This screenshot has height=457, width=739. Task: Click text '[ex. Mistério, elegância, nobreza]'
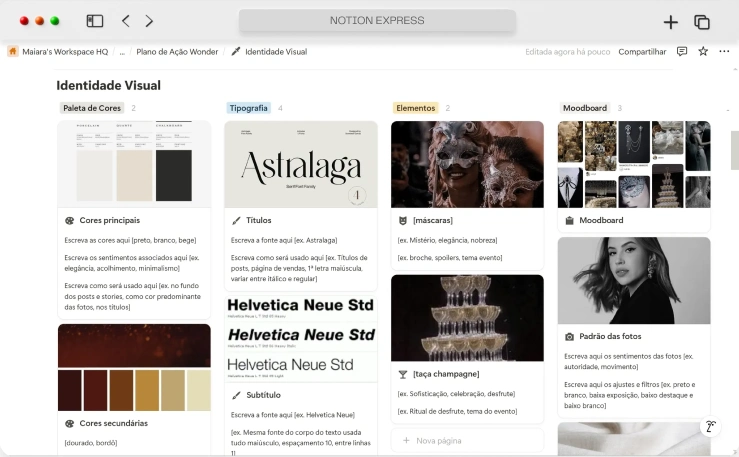click(x=447, y=240)
